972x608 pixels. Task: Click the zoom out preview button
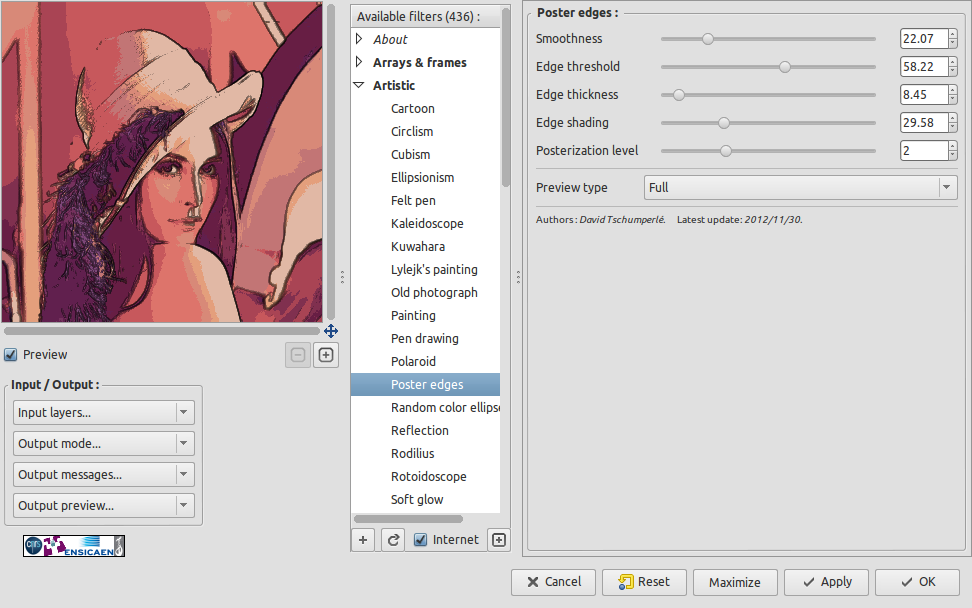pos(297,355)
